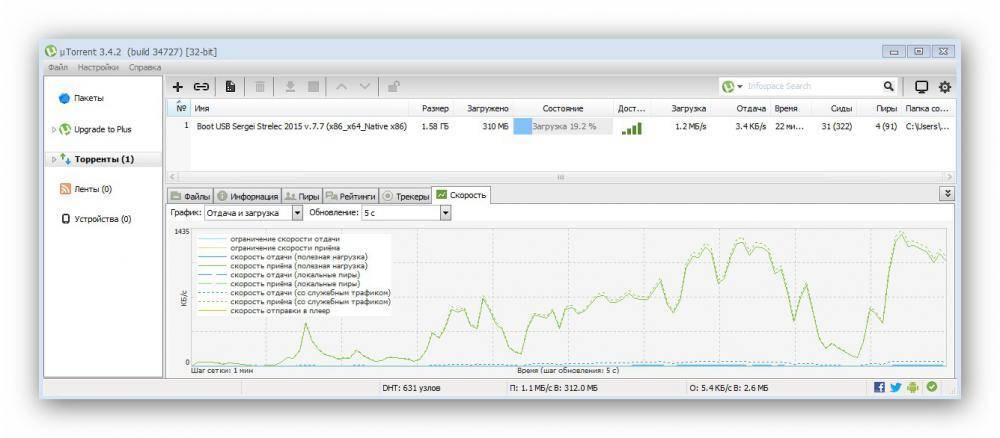Click the Twitter bird icon in status bar
1000x438 pixels.
pos(896,387)
